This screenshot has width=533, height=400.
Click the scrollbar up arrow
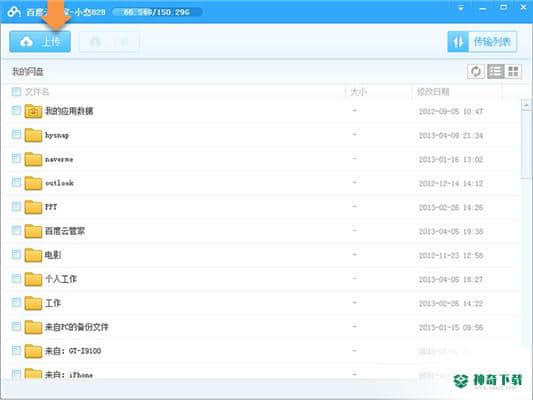[x=526, y=105]
